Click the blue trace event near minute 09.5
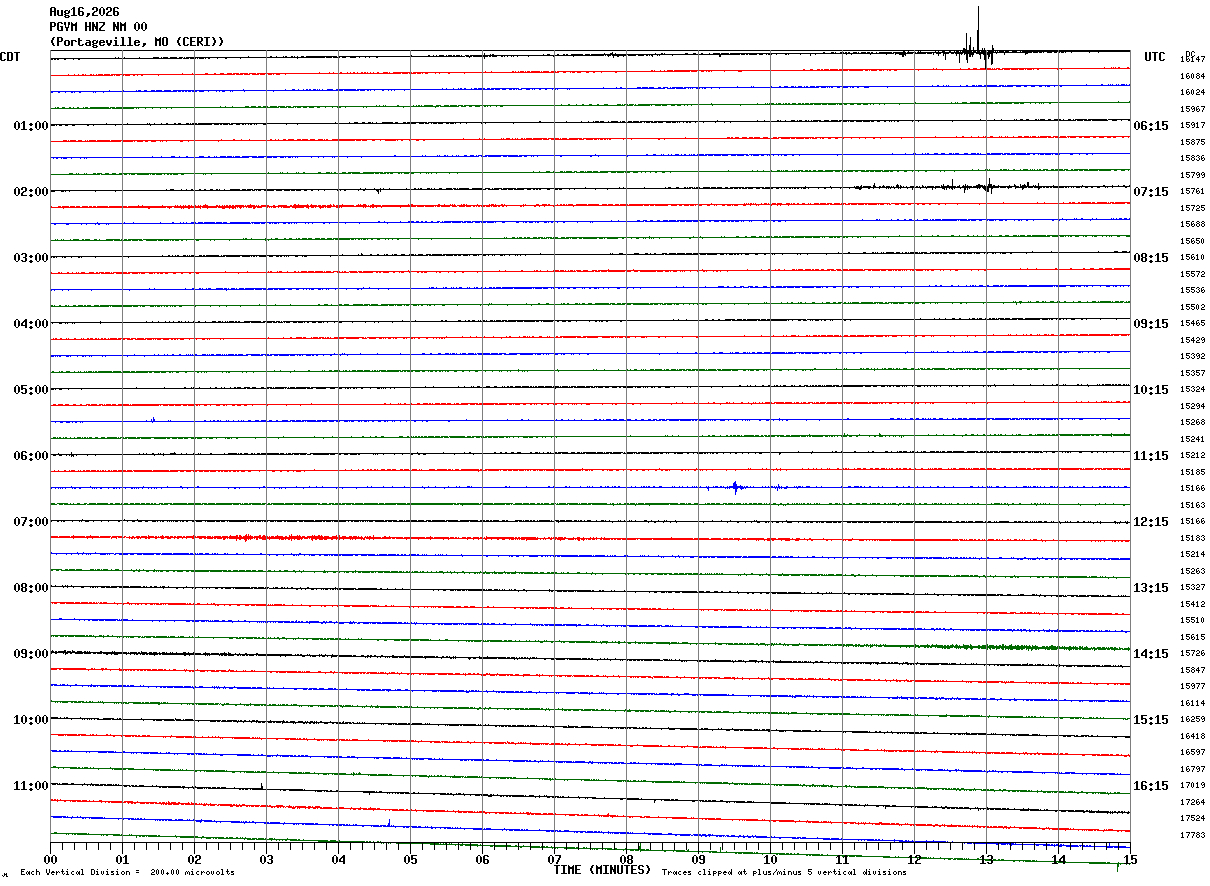 736,487
